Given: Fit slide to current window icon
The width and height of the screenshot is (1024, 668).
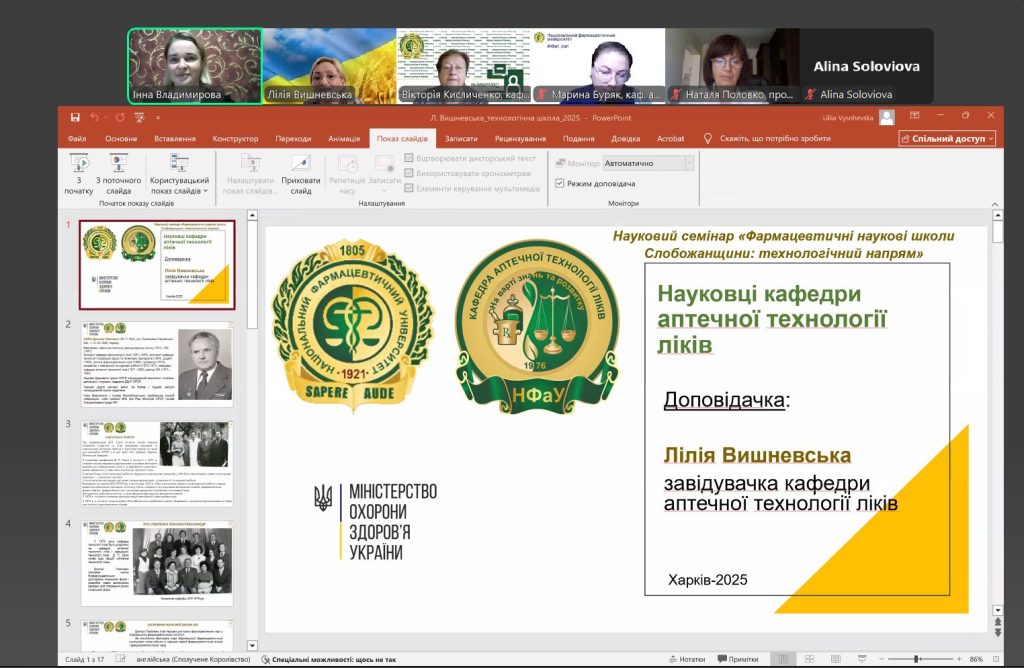Looking at the screenshot, I should (x=996, y=660).
